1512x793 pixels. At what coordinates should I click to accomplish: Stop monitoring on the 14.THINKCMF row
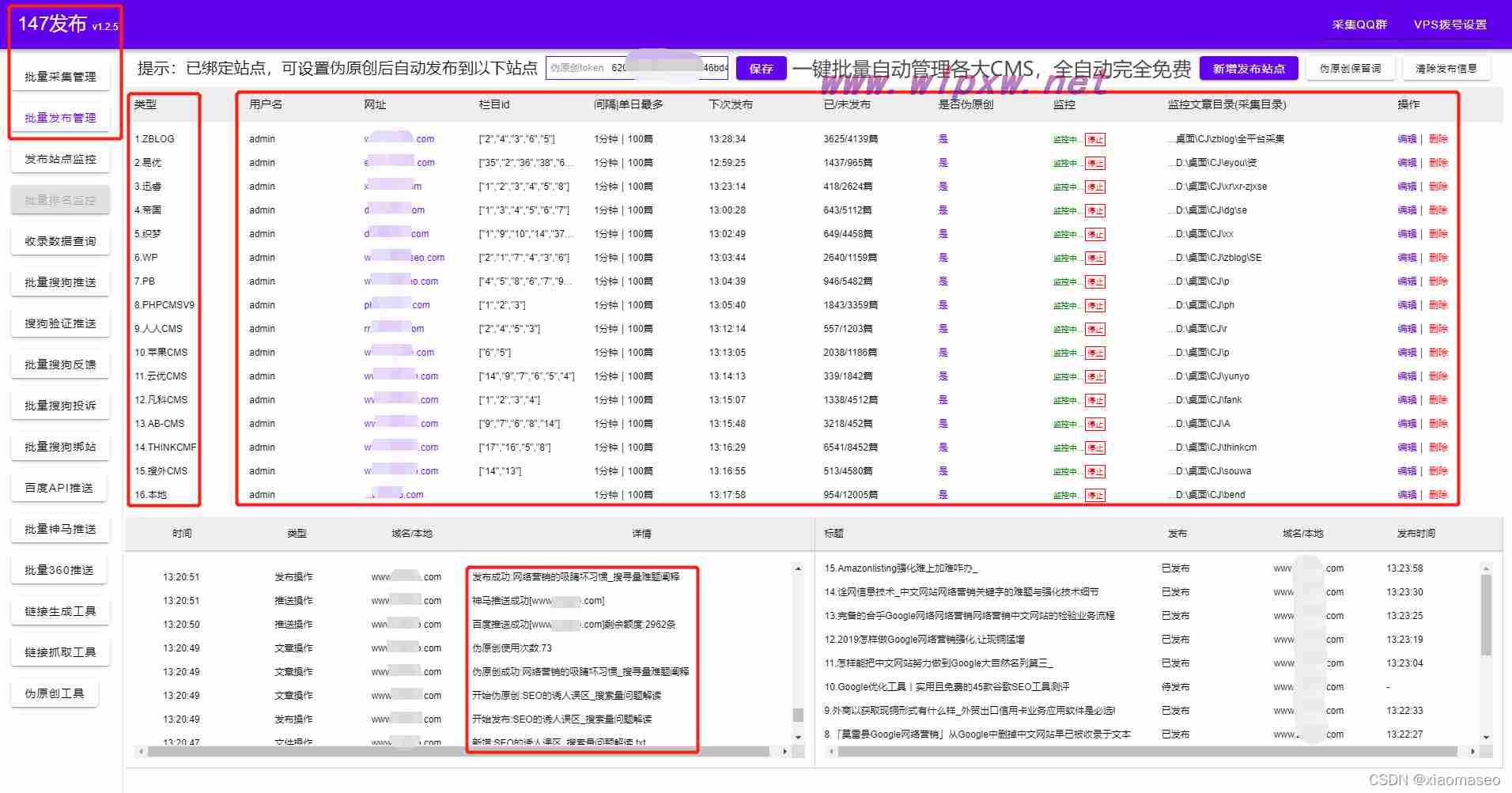click(1095, 447)
